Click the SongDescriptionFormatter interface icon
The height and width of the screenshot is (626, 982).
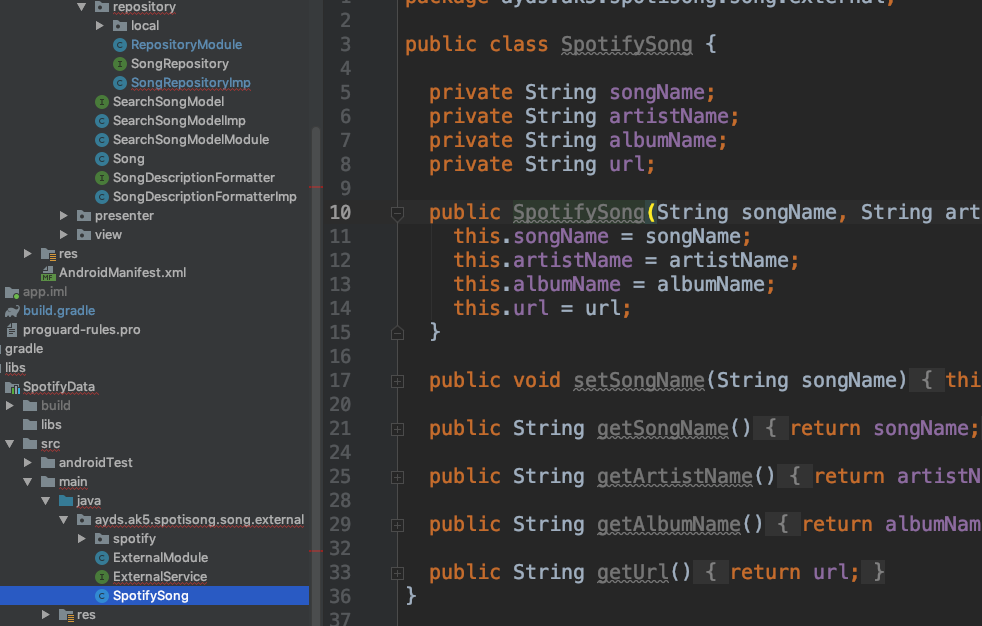(102, 178)
